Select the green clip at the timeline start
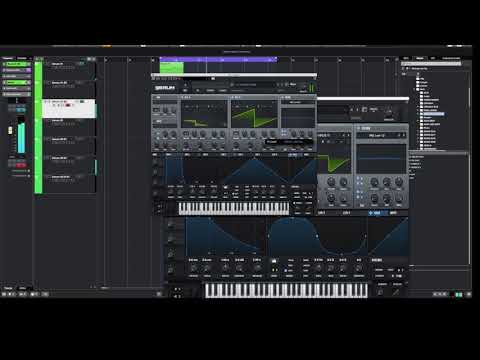This screenshot has width=480, height=360. [x=172, y=68]
